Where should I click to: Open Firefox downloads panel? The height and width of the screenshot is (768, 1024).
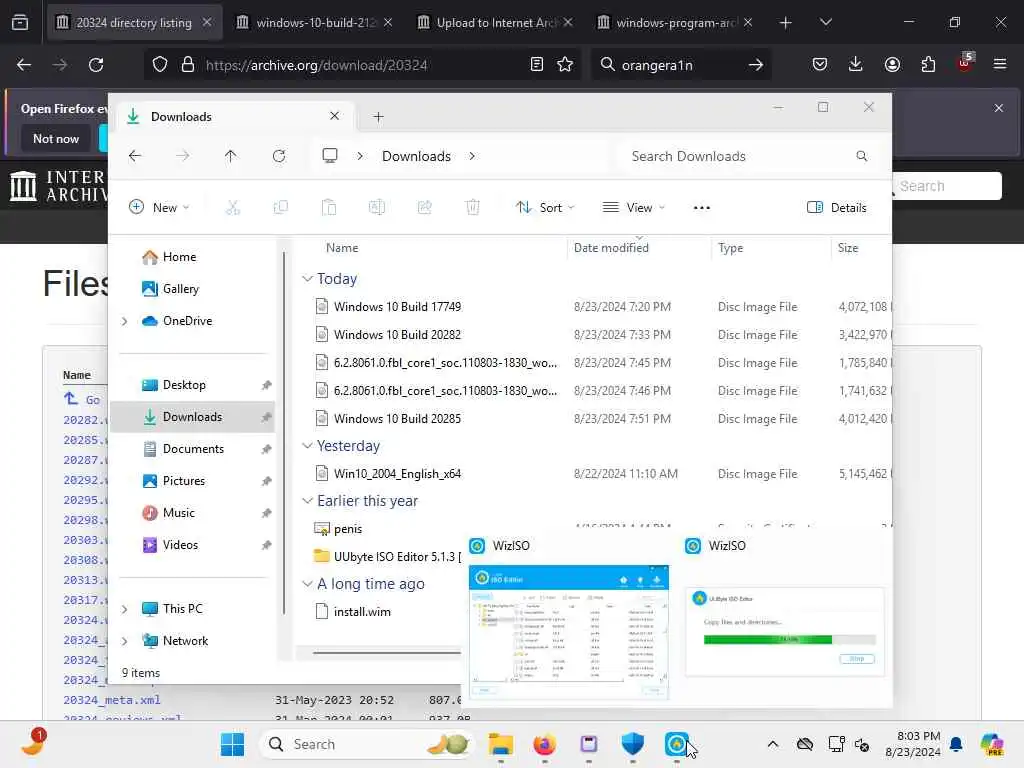pyautogui.click(x=856, y=65)
